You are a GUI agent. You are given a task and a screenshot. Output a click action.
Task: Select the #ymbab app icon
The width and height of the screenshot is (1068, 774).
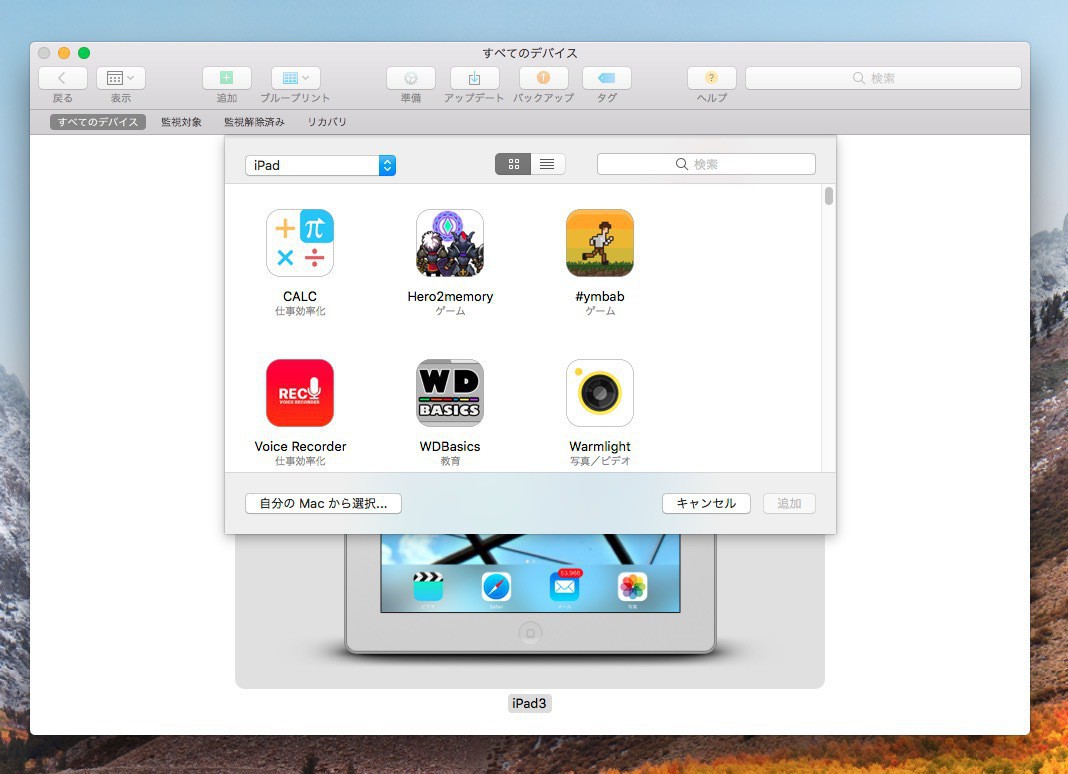coord(599,243)
